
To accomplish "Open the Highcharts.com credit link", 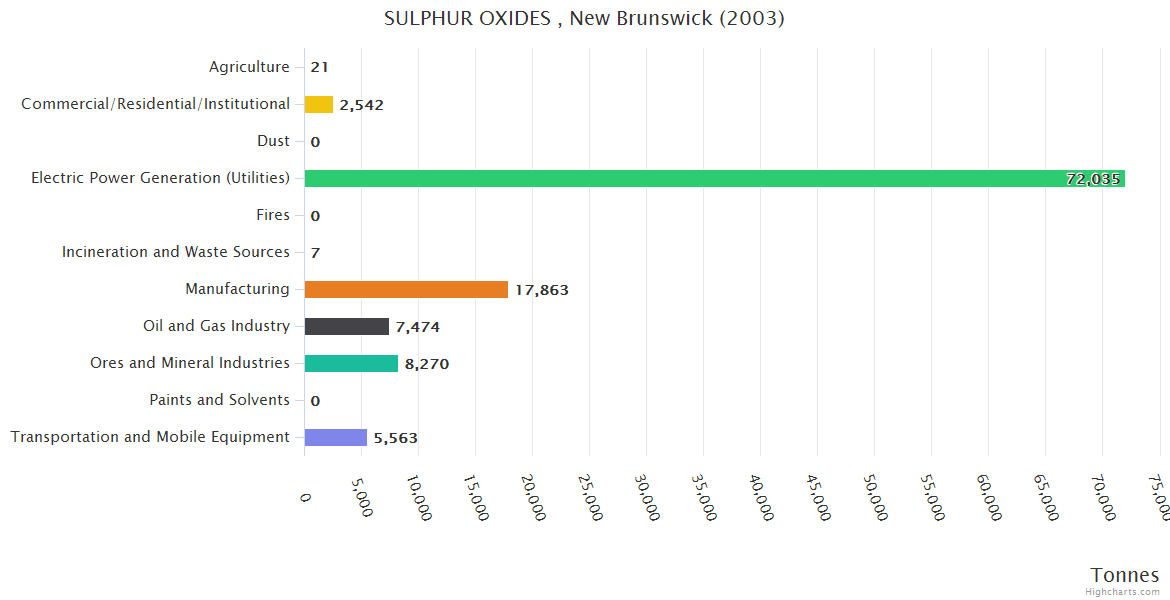I will pos(1124,592).
